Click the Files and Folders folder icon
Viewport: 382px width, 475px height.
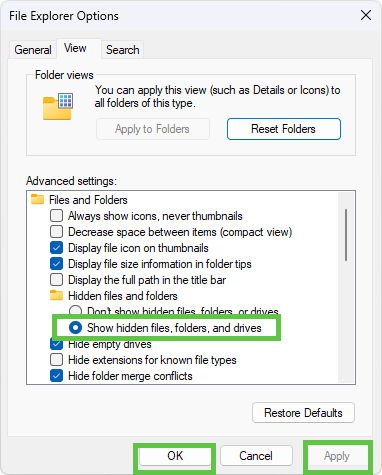[37, 200]
